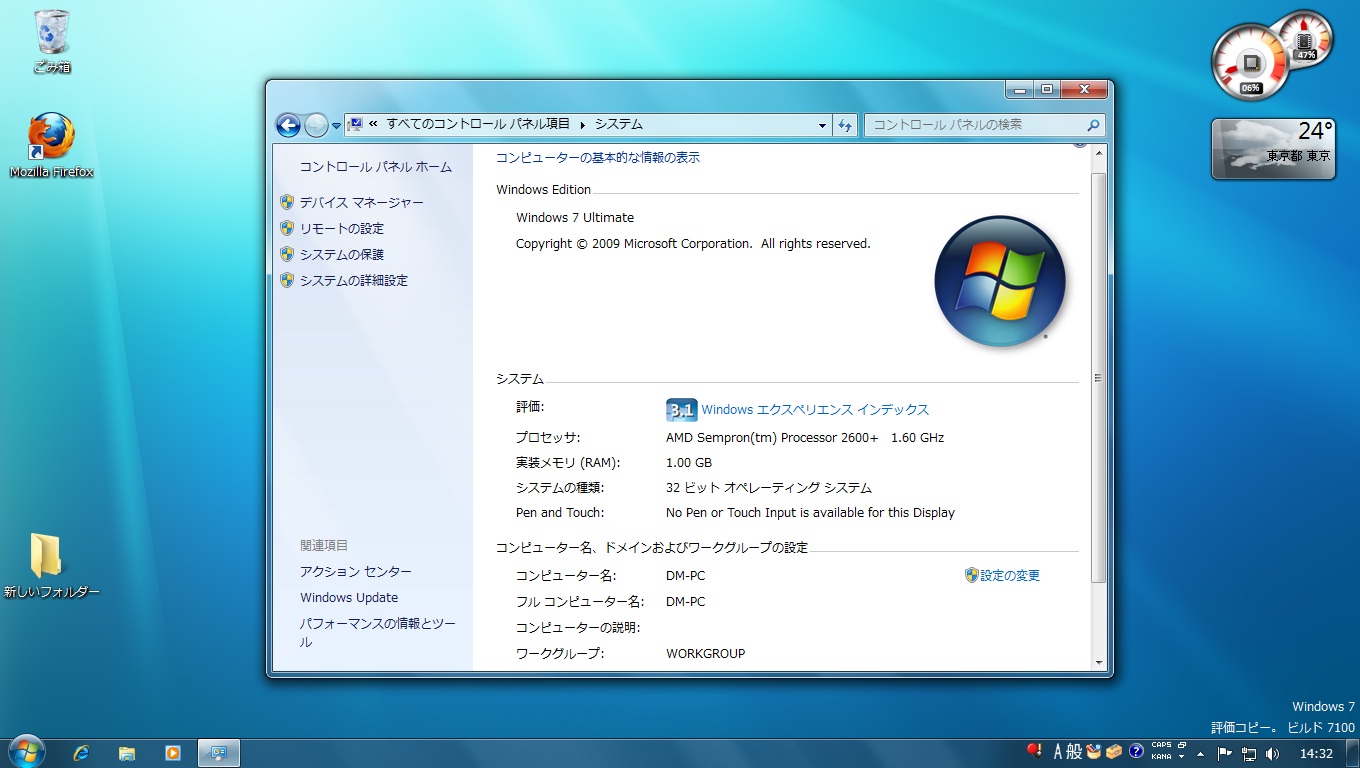This screenshot has width=1360, height=768.
Task: Click the 東京 weather gadget
Action: (1274, 149)
